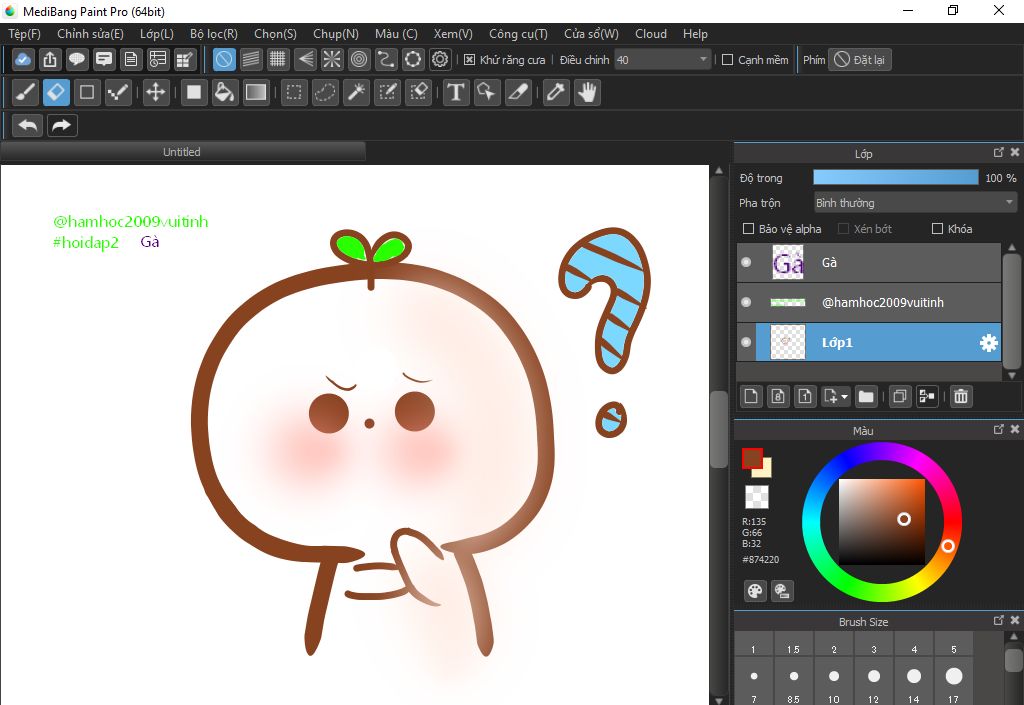Delete layer with the trash icon
Screen dimensions: 1024x705
click(961, 396)
